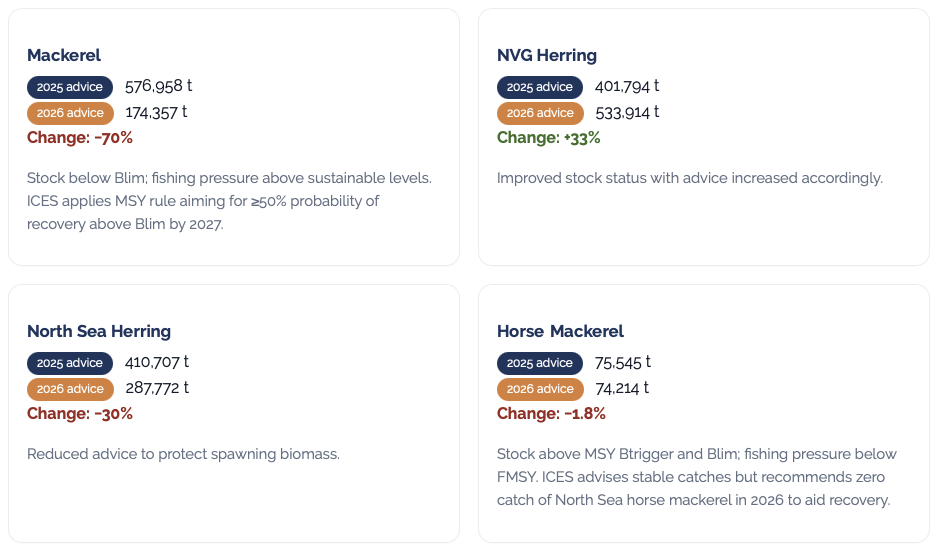Click NVG Herring's 2025 advice badge
The image size is (938, 550).
coord(540,87)
